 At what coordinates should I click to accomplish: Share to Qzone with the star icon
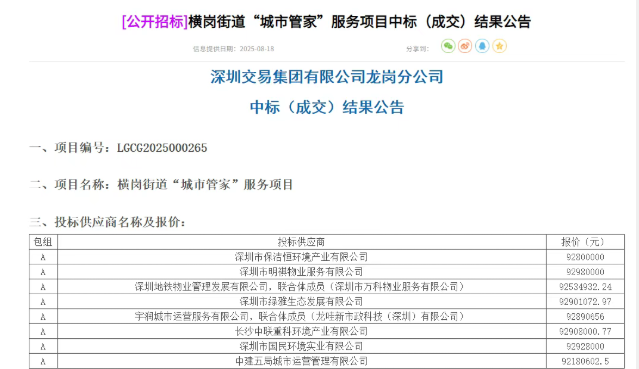point(499,46)
